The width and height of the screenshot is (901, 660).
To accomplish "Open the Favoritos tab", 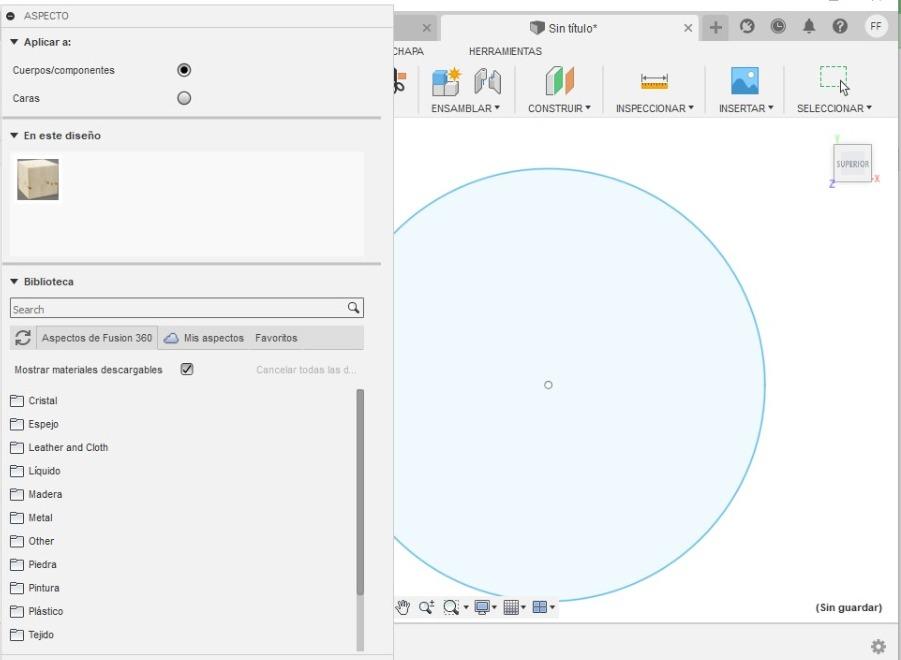I will tap(276, 338).
